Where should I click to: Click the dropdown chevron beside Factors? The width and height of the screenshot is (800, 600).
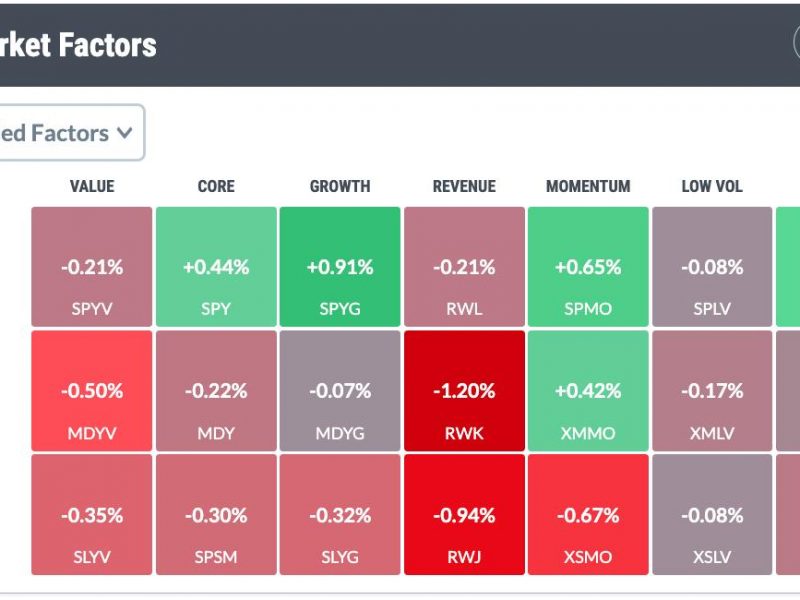coord(124,134)
